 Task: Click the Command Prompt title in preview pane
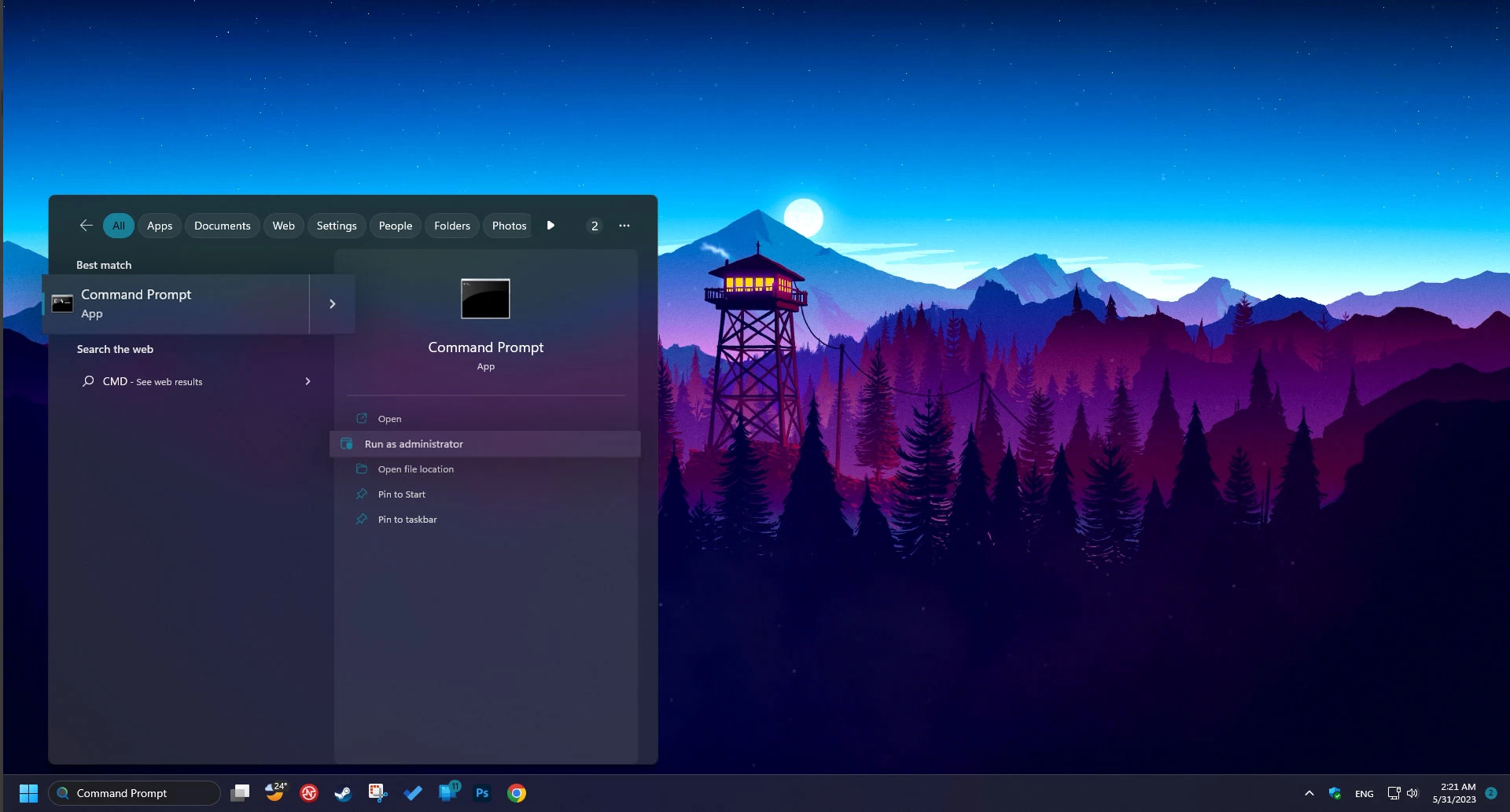486,347
